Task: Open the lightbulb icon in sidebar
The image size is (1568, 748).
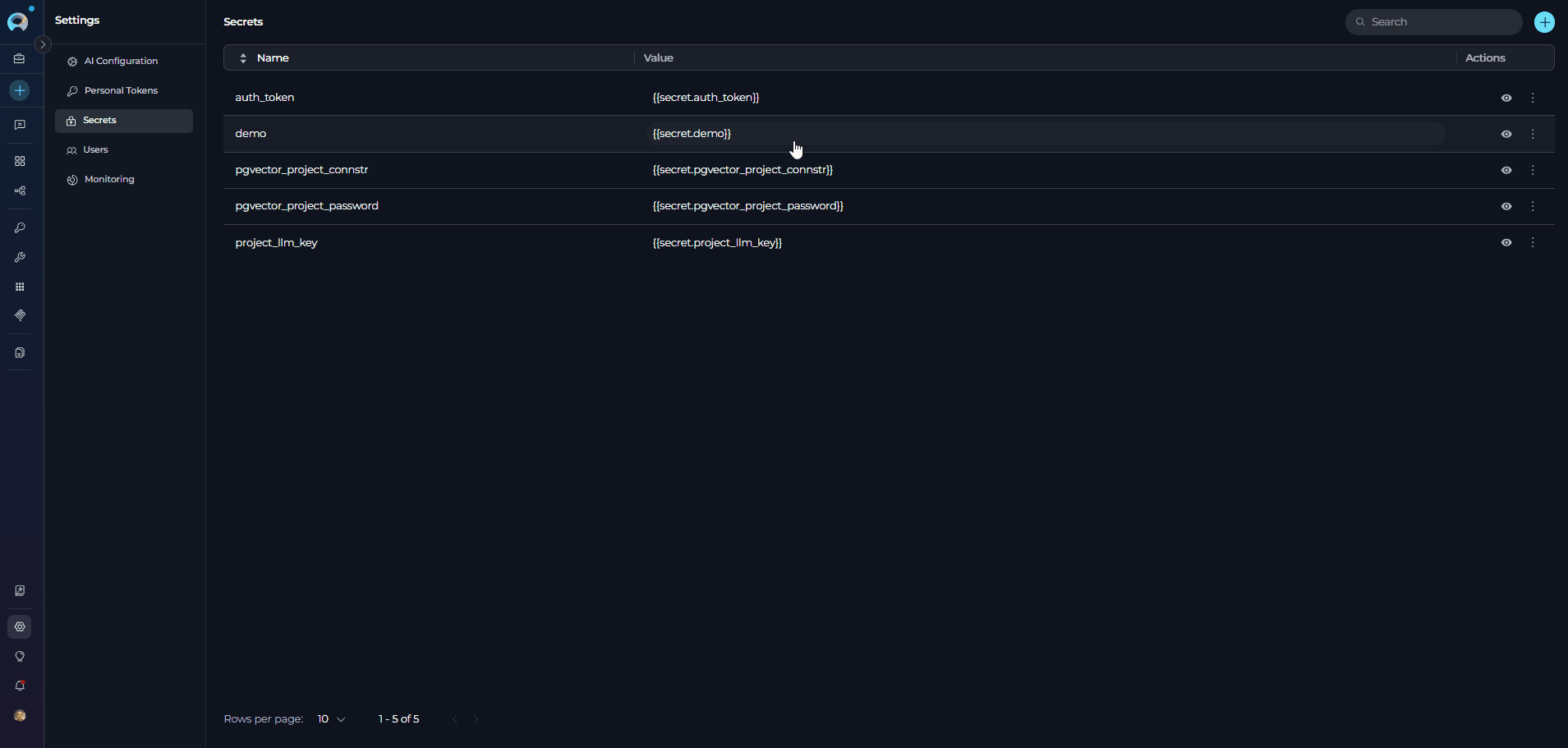Action: (20, 656)
